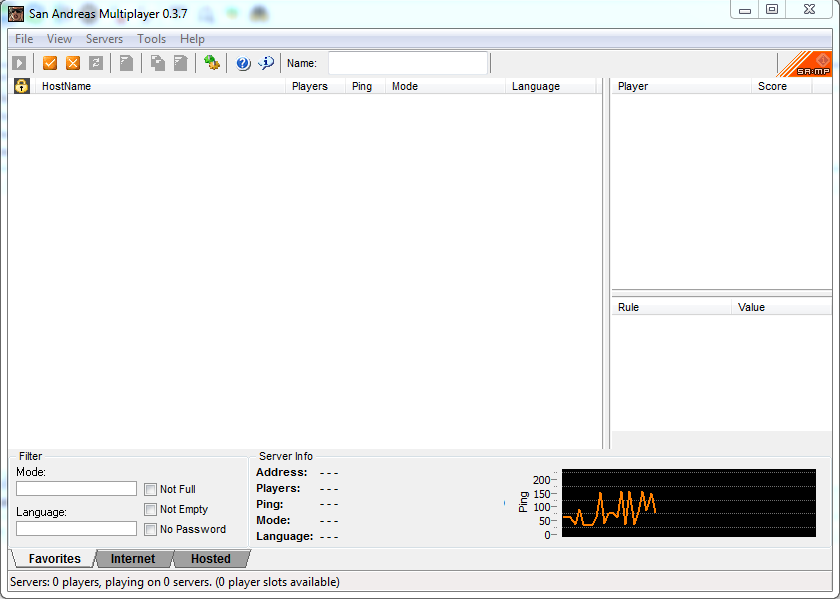Click into the Language filter text field
Screen dimensions: 840x599
point(76,528)
